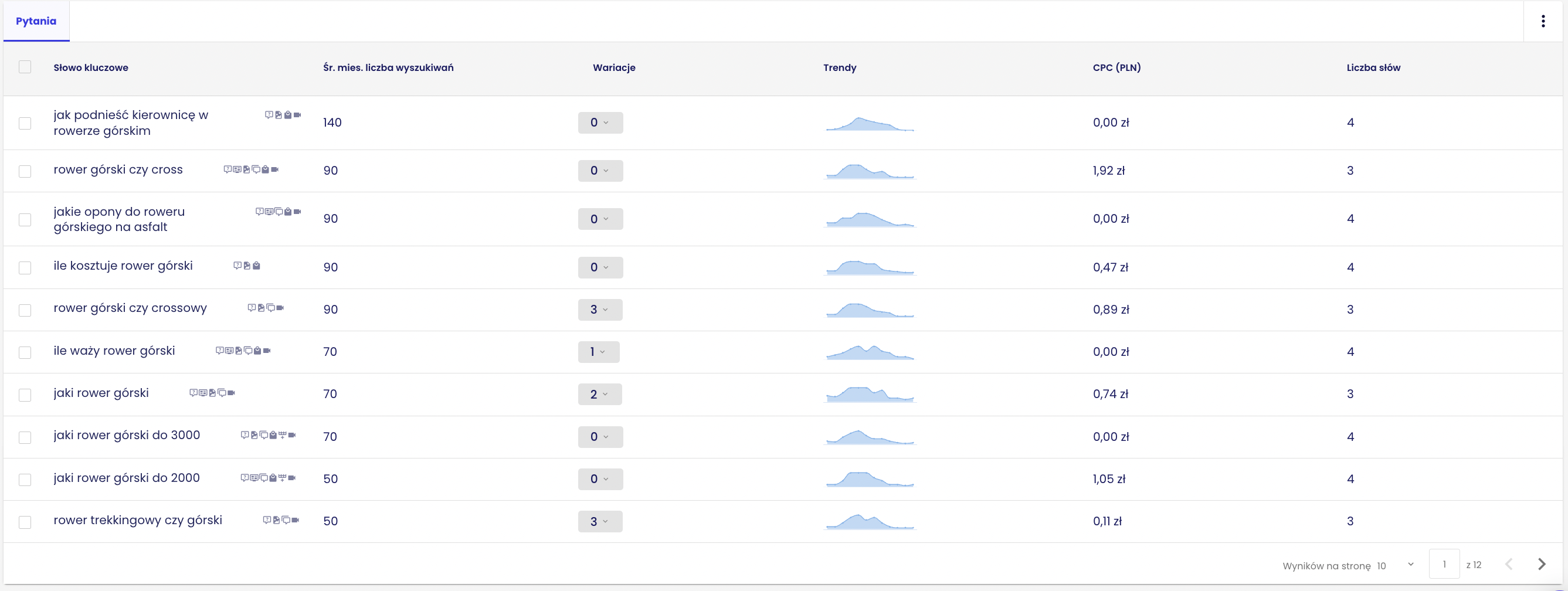Select checkbox for 'rower górski czy cross'
Viewport: 1568px width, 591px height.
[25, 171]
